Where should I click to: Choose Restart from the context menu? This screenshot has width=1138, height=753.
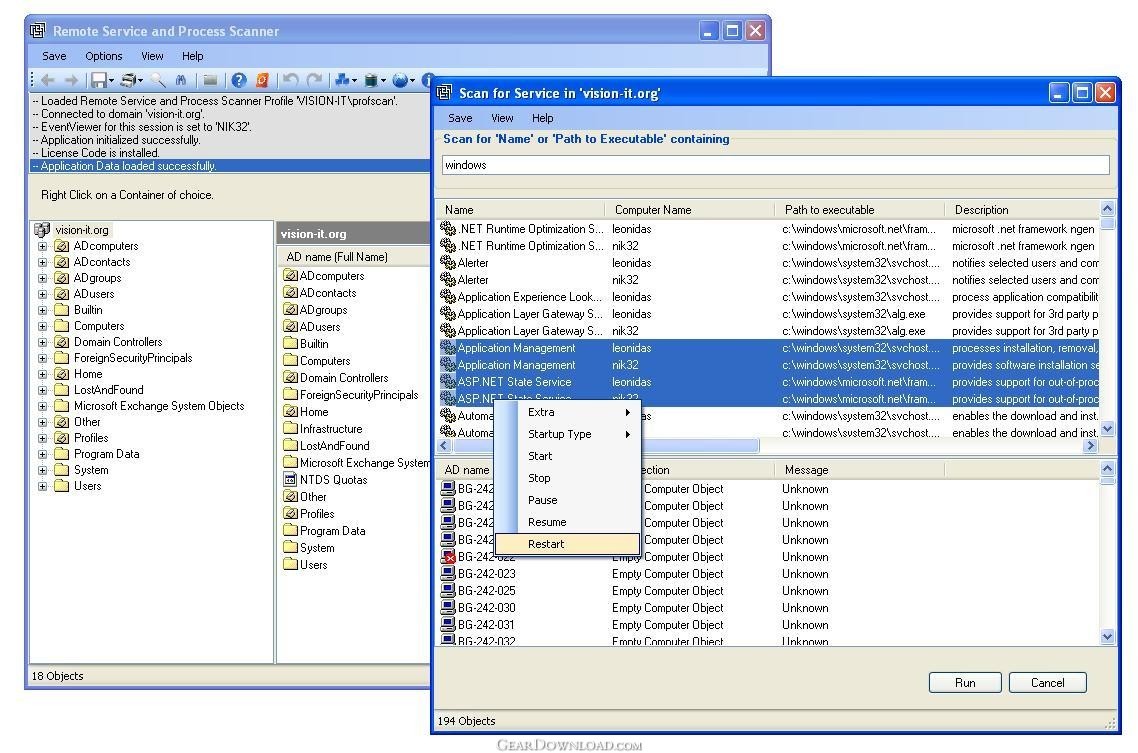tap(568, 544)
